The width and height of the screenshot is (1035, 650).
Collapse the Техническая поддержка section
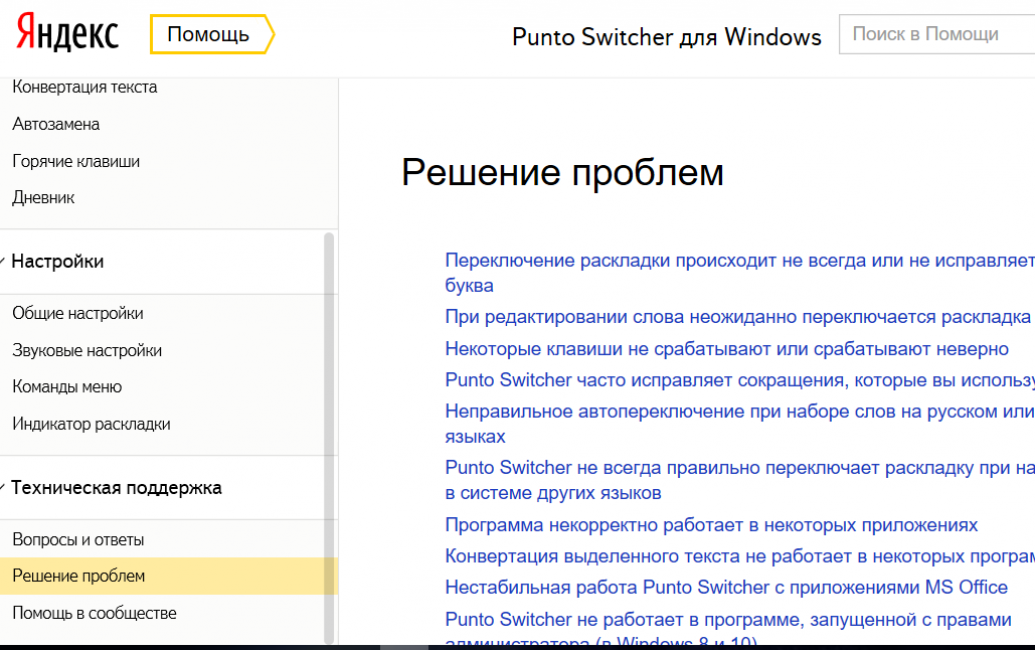pos(116,488)
